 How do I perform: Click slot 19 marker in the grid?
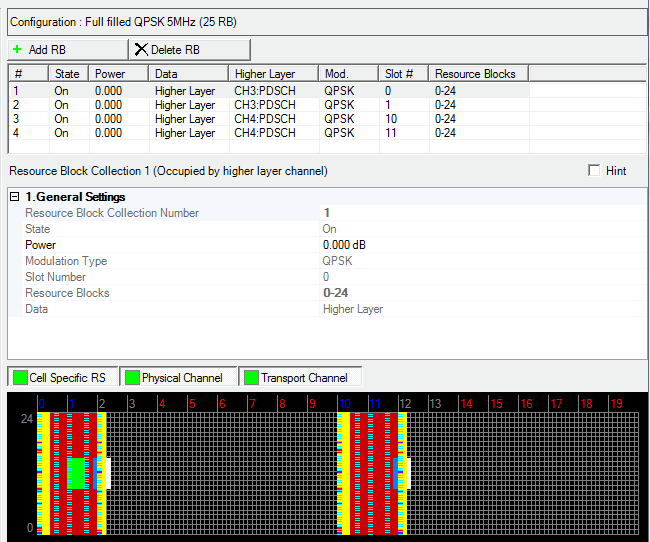(x=616, y=403)
